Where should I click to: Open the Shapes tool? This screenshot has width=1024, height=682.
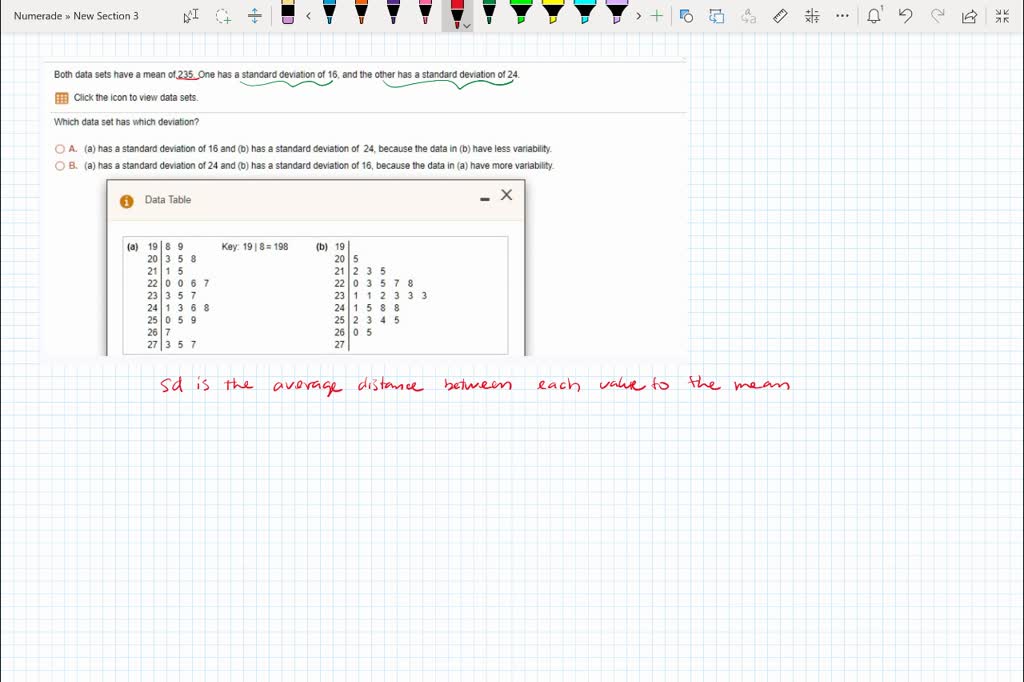coord(686,16)
